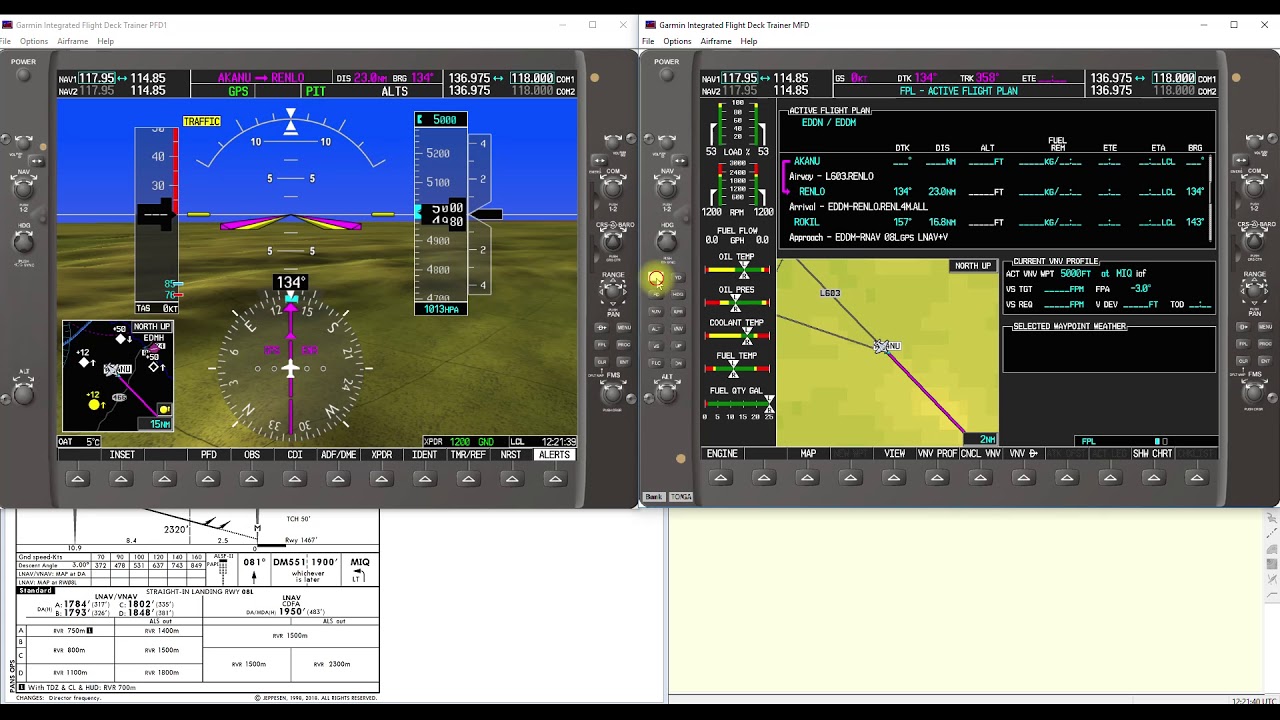Select the NRST softkey label

511,455
